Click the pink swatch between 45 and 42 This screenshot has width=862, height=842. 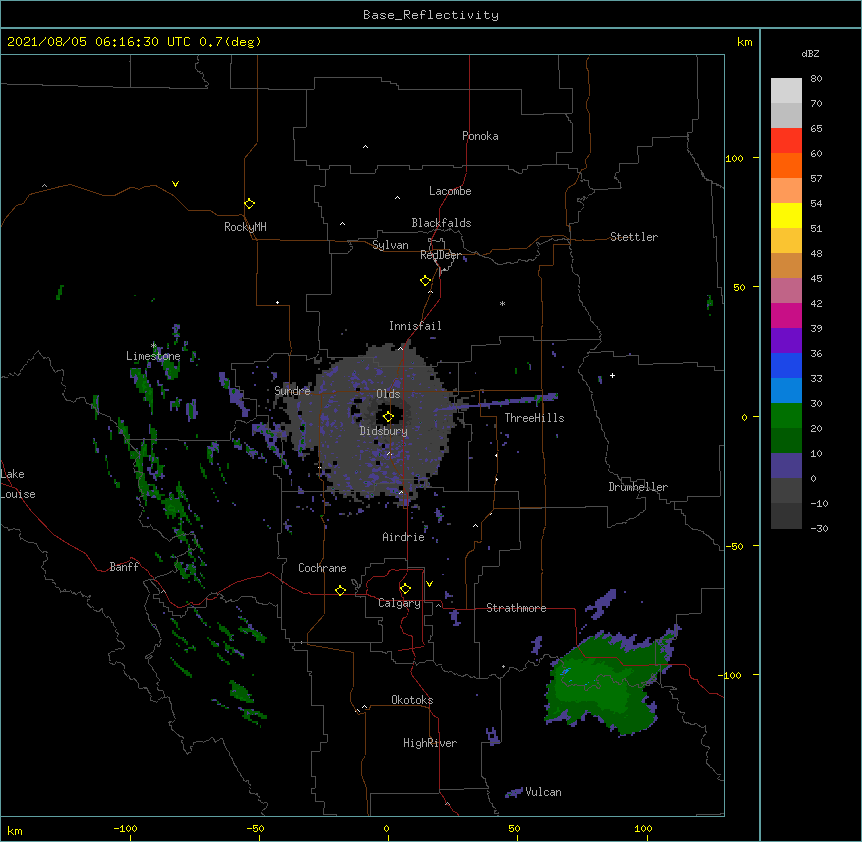coord(786,291)
